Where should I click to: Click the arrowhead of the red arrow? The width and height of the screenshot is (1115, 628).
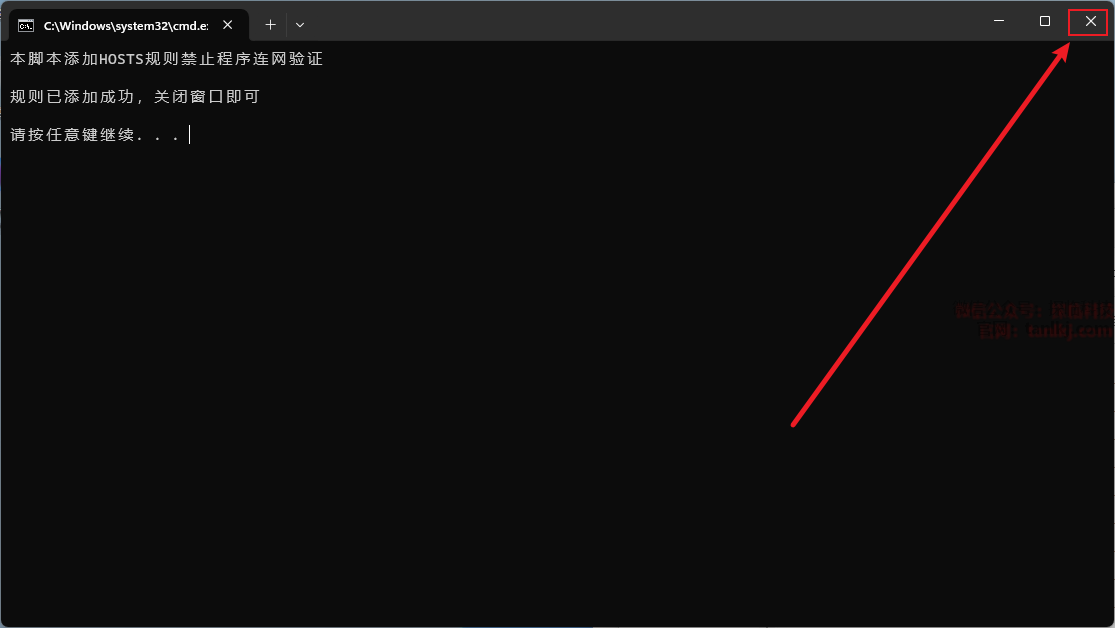[x=1062, y=53]
